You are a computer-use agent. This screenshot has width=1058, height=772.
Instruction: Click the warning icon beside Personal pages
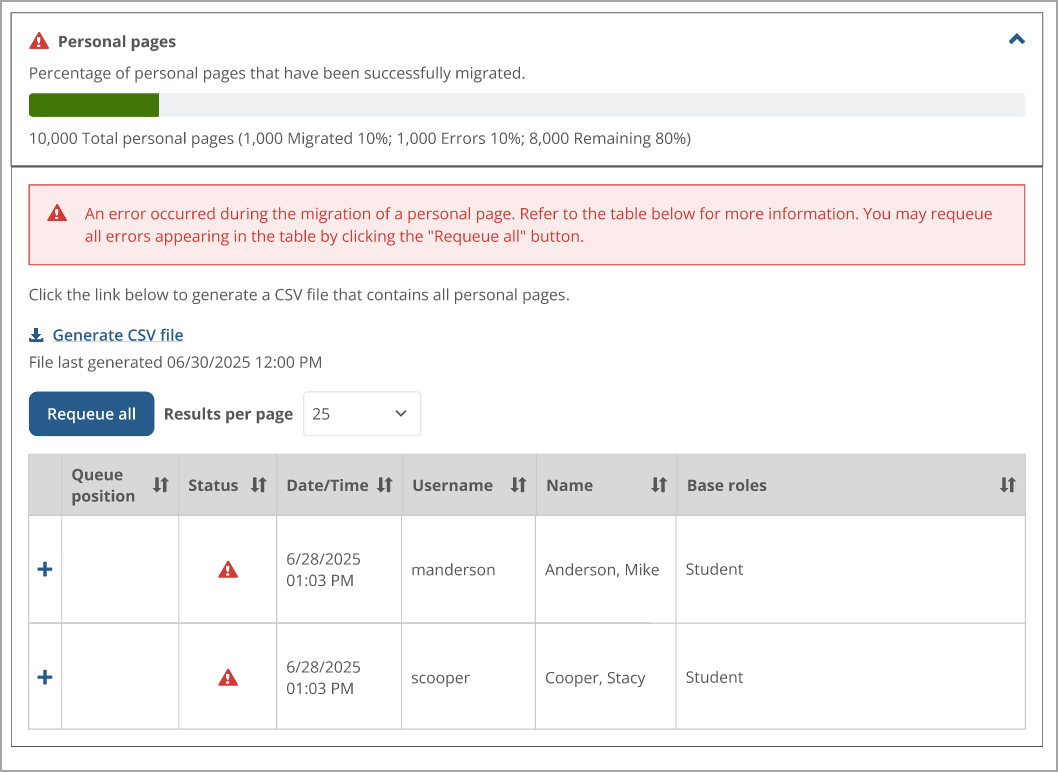coord(39,41)
